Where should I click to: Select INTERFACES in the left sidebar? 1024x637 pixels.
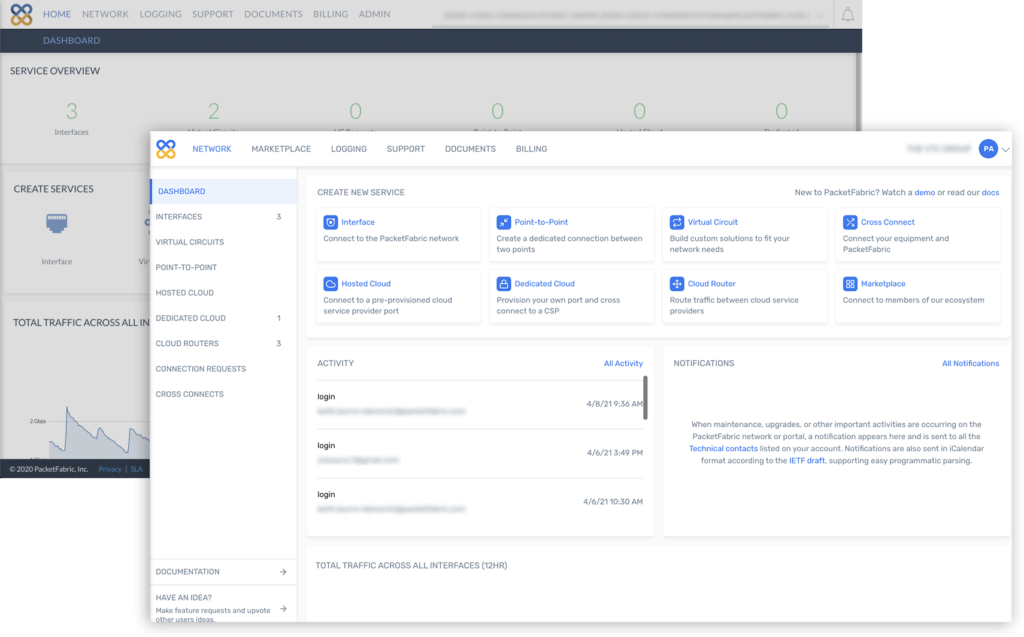coord(223,217)
